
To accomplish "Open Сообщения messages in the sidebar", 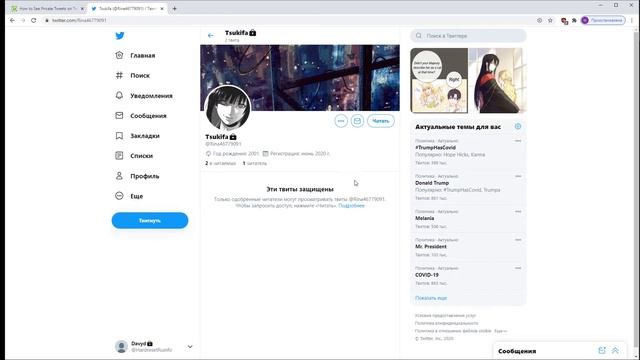I will (148, 116).
